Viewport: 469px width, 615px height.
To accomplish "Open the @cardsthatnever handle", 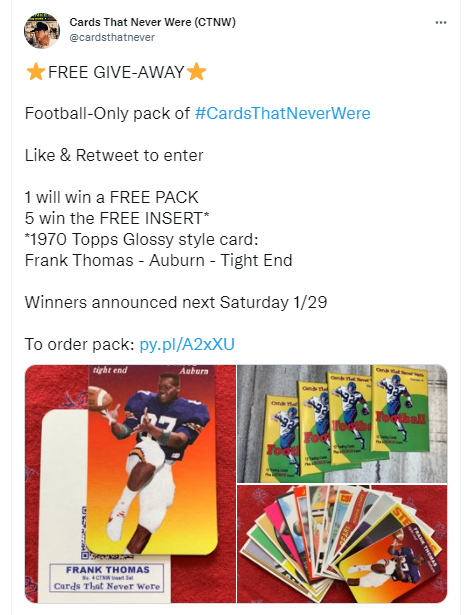I will 112,37.
